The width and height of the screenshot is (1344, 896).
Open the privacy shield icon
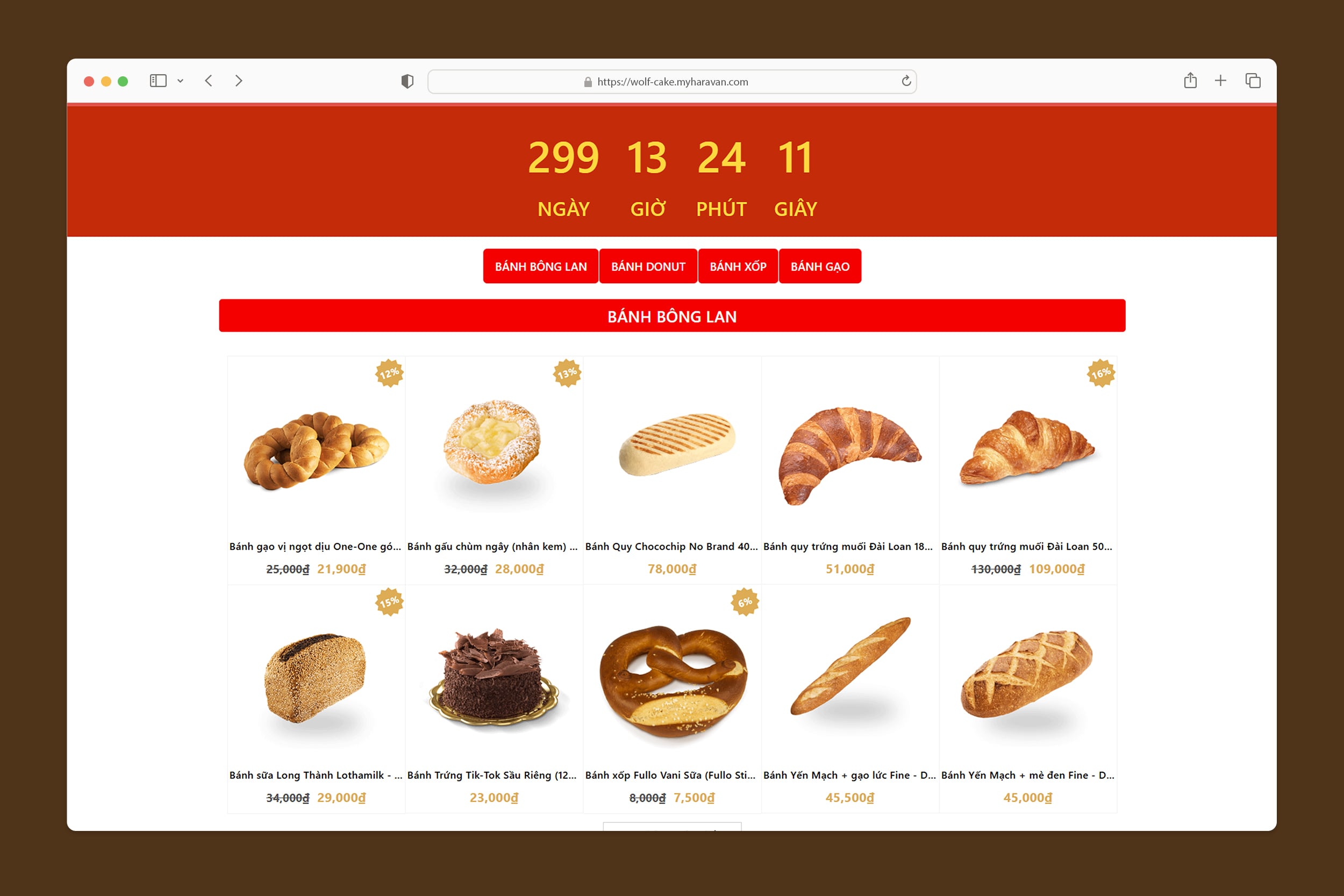point(408,82)
